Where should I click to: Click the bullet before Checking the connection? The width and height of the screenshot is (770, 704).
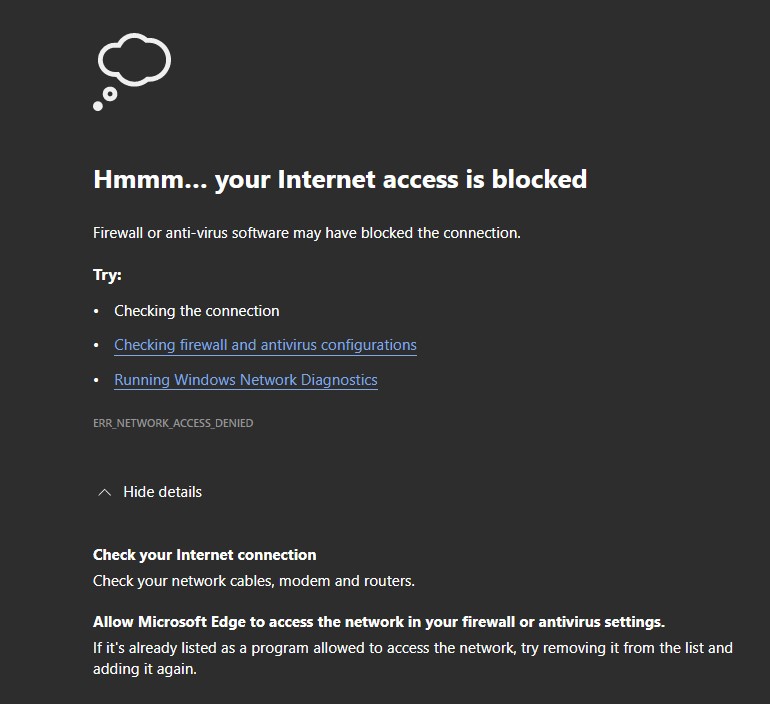(97, 311)
